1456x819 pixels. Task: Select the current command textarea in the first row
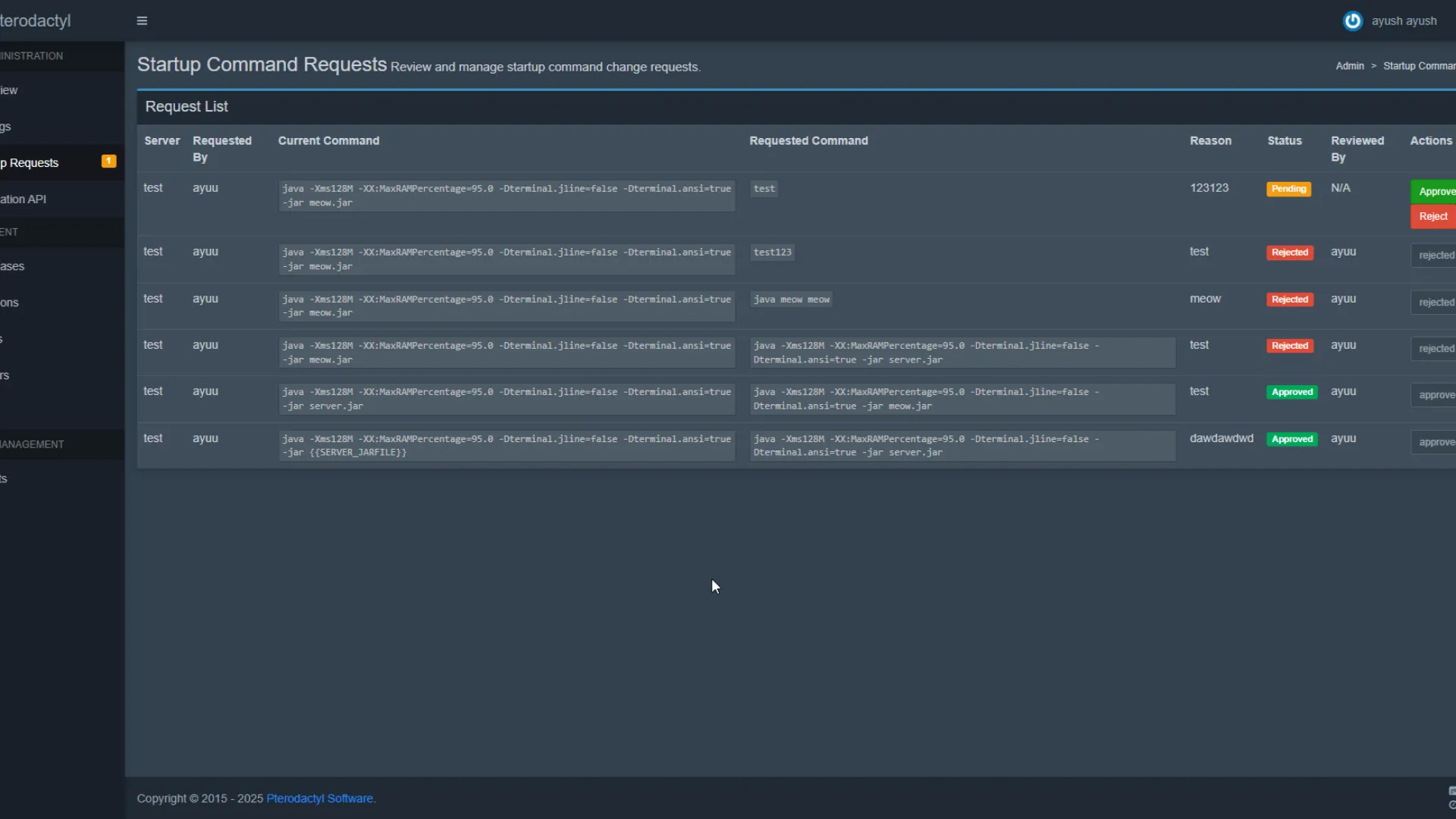[507, 195]
